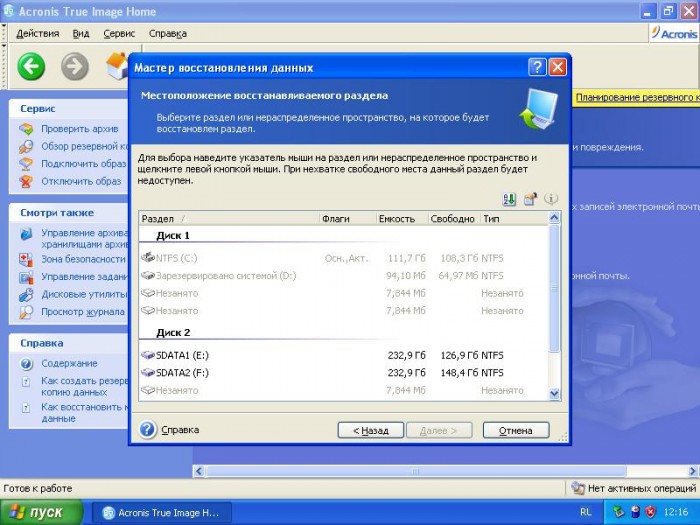Screen dimensions: 700x525
Task: Sort list by the Свободно column header
Action: 454,219
